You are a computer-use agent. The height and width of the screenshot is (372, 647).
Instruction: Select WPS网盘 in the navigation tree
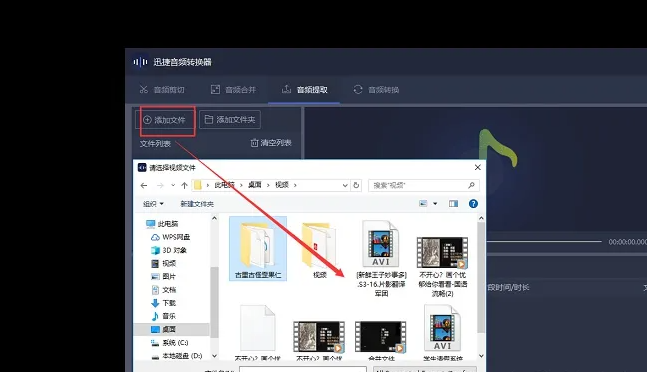pos(170,237)
